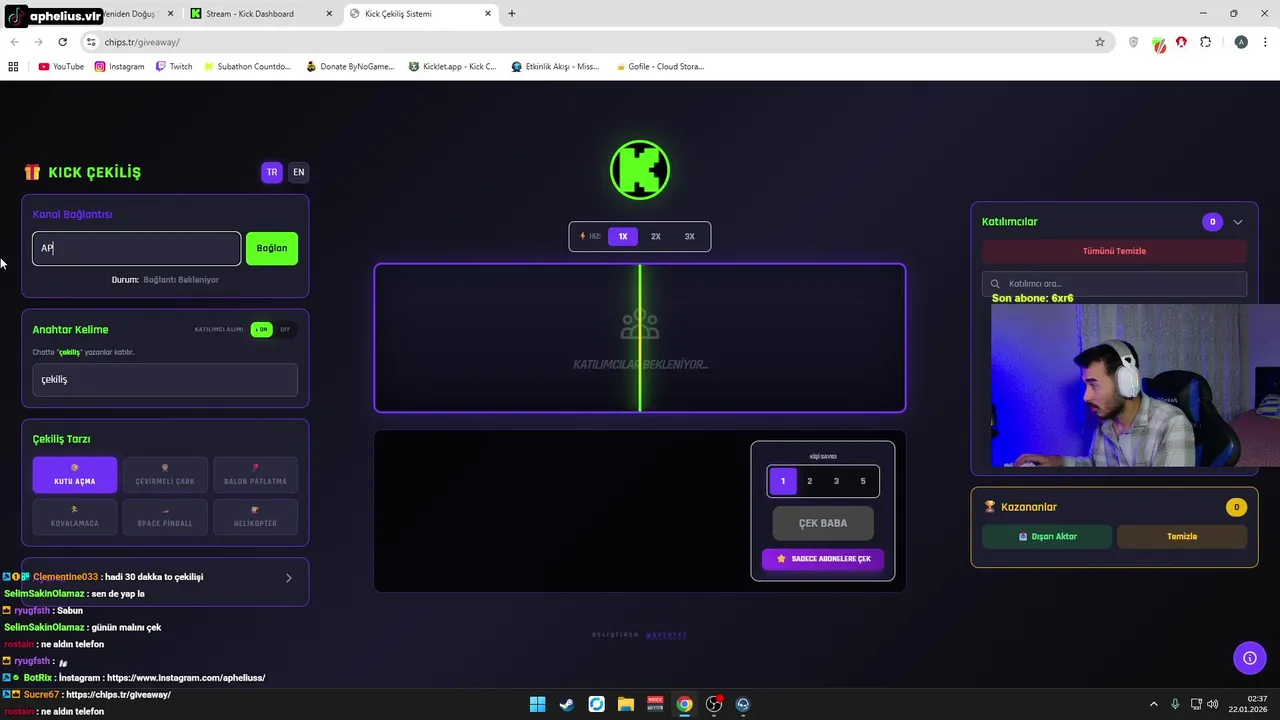Turn participant intake OFF
This screenshot has height=720, width=1280.
tap(285, 329)
